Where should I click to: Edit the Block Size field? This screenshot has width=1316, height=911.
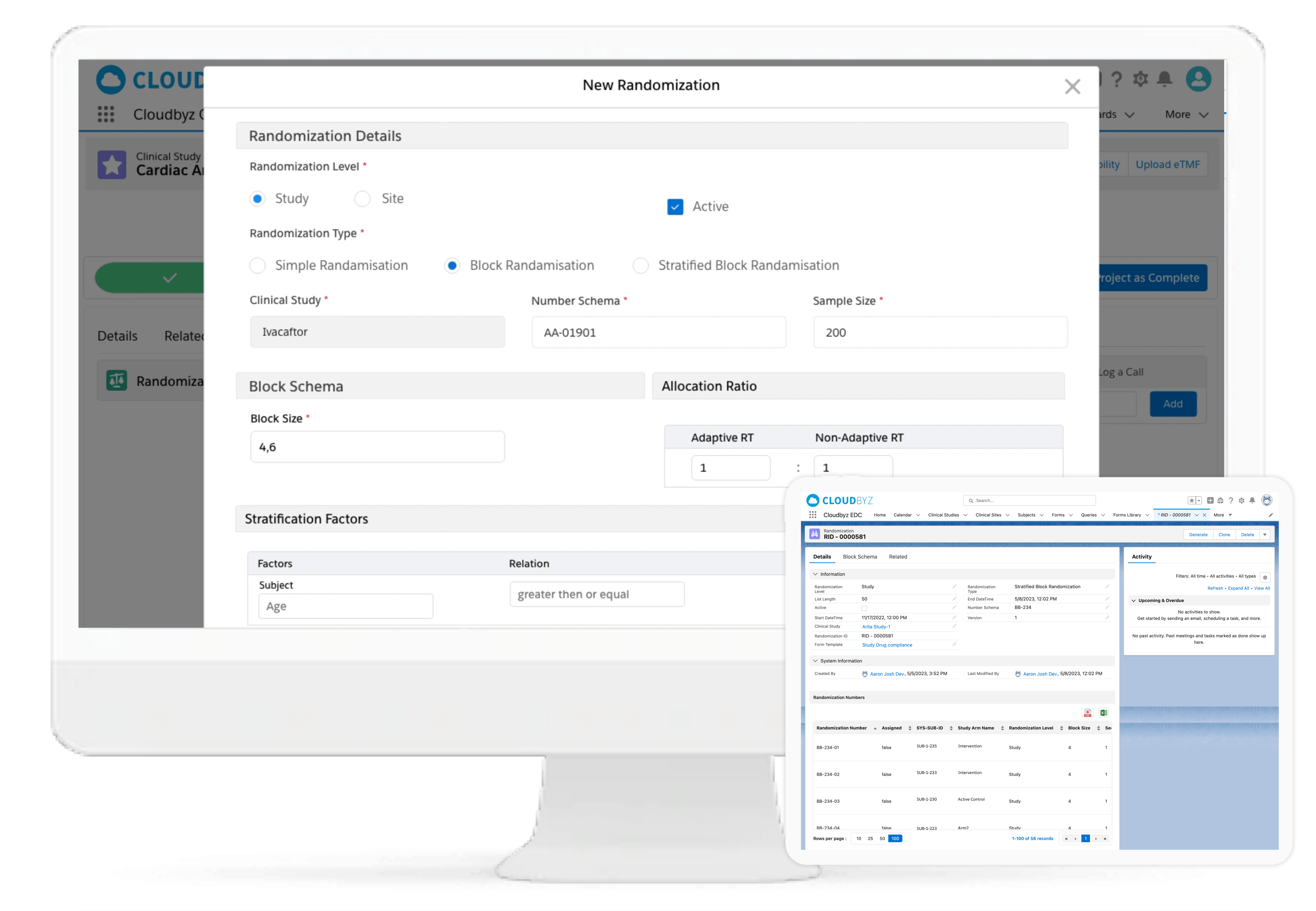(x=377, y=446)
